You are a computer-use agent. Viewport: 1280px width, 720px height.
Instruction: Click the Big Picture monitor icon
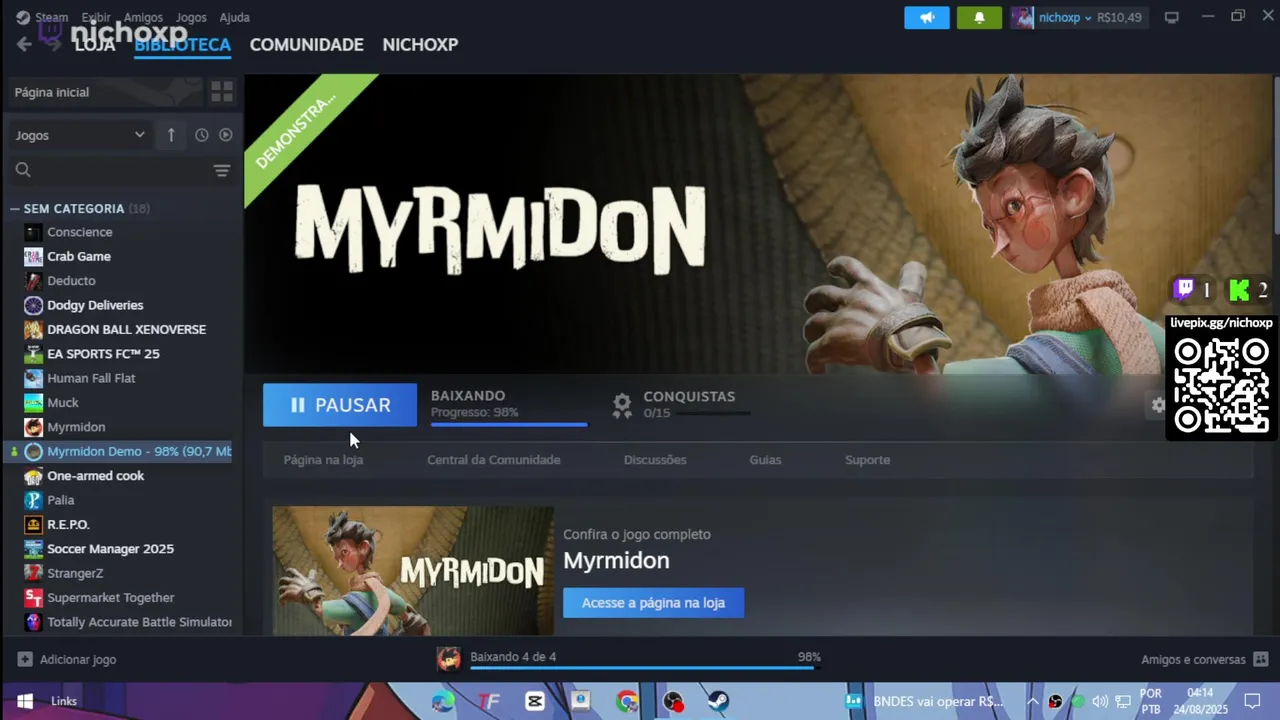[1172, 17]
